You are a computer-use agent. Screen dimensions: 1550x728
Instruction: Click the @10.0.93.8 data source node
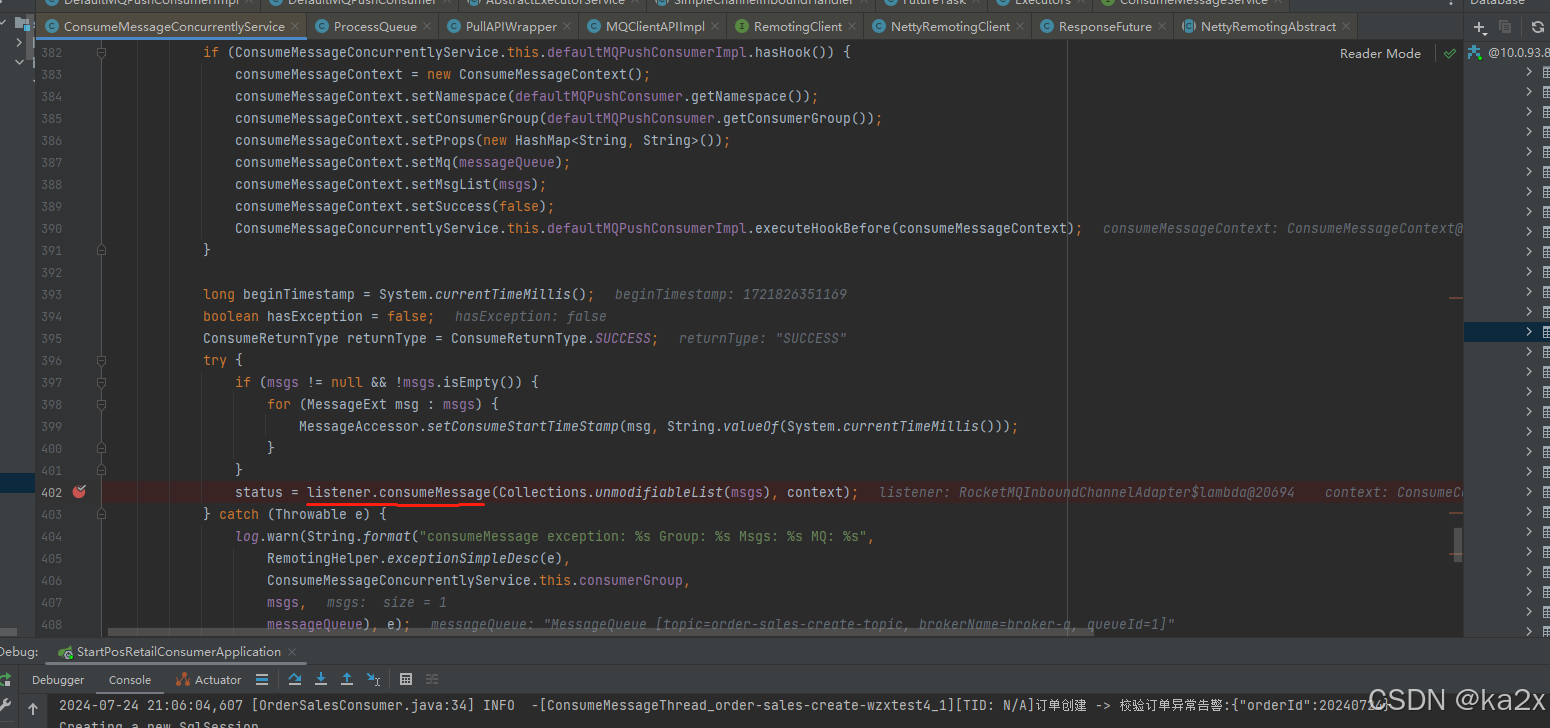coord(1508,52)
